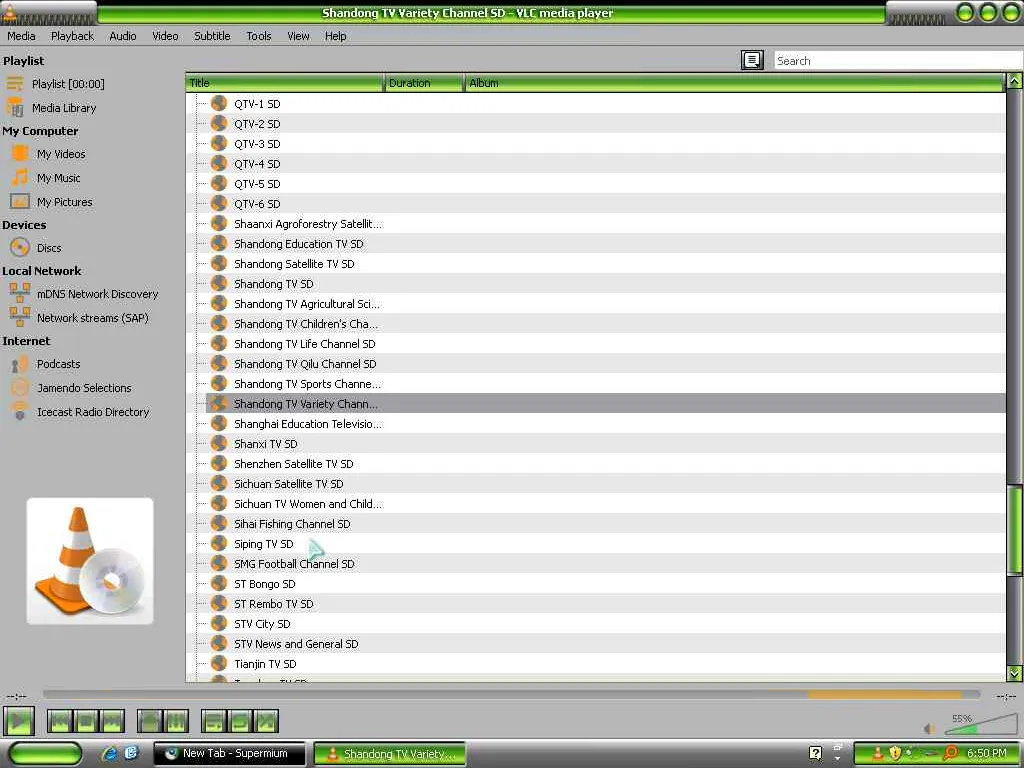This screenshot has width=1024, height=768.
Task: Select Playlist [00:00] in the sidebar
Action: [x=68, y=84]
